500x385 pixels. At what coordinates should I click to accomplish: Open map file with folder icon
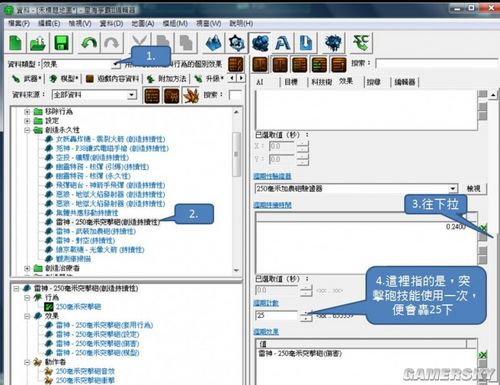(38, 43)
